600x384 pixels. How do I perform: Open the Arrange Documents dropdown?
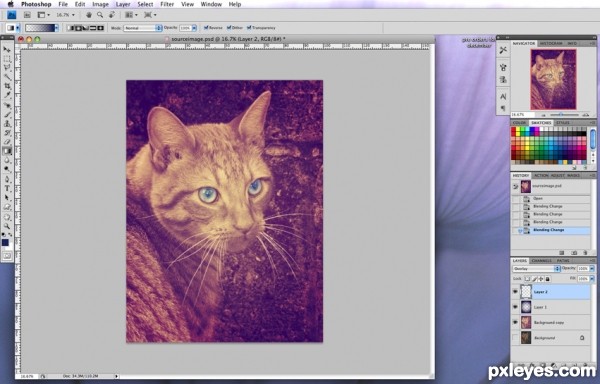[x=130, y=15]
